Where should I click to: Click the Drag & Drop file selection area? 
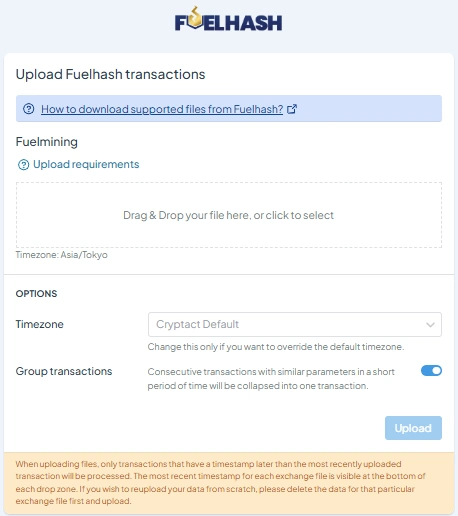click(229, 215)
